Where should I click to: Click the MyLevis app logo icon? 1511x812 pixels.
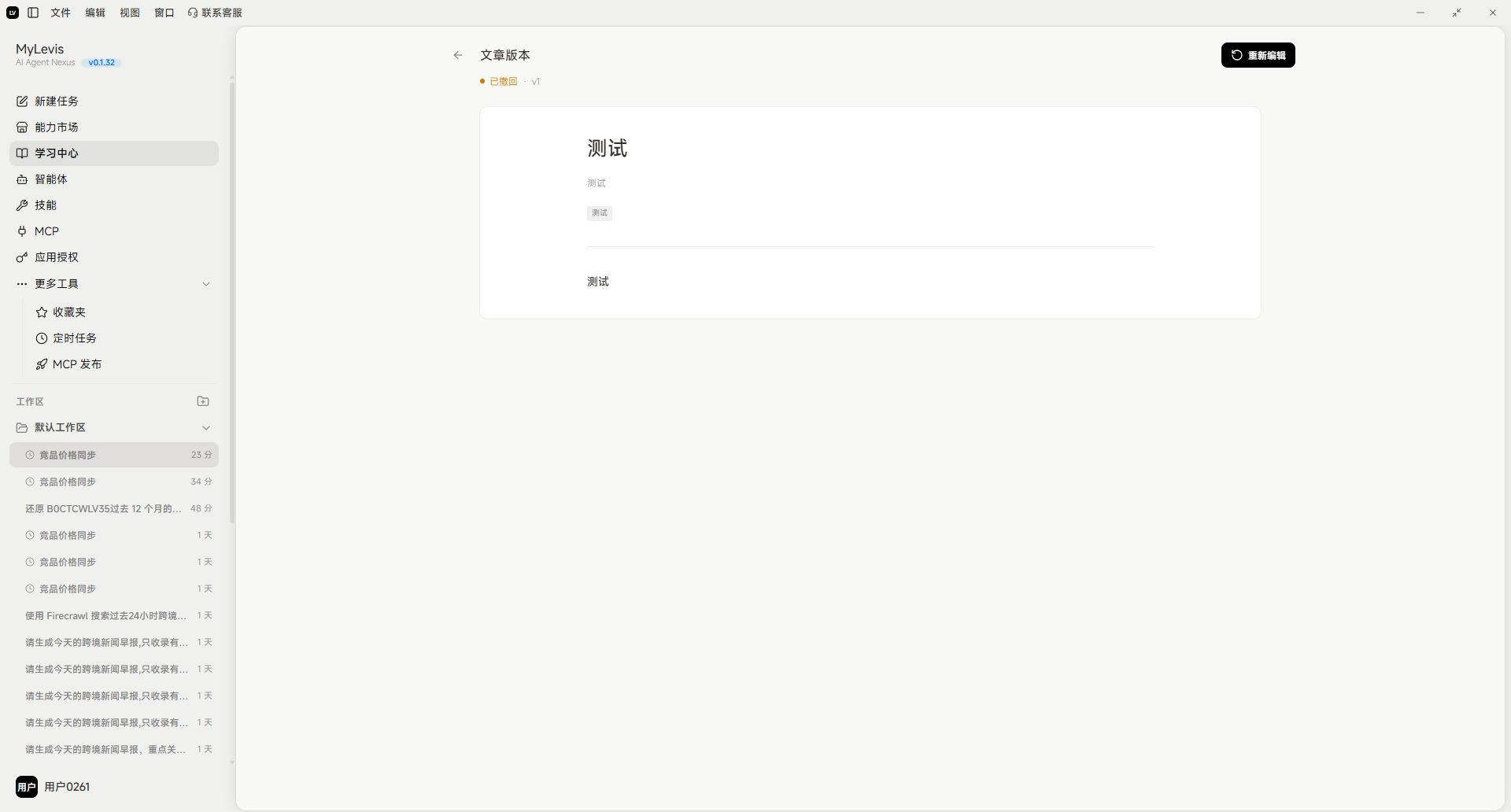click(13, 13)
